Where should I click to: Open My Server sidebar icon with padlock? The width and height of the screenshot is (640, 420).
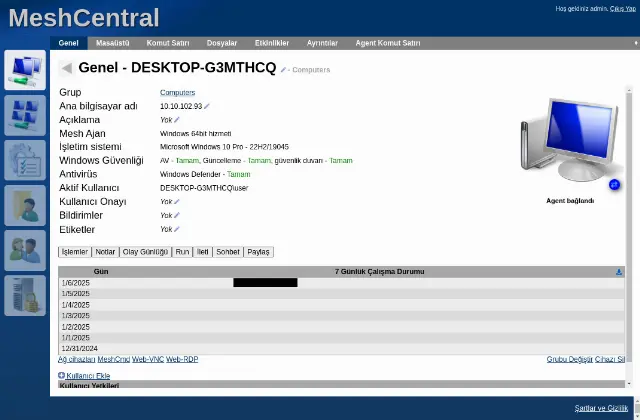(25, 295)
